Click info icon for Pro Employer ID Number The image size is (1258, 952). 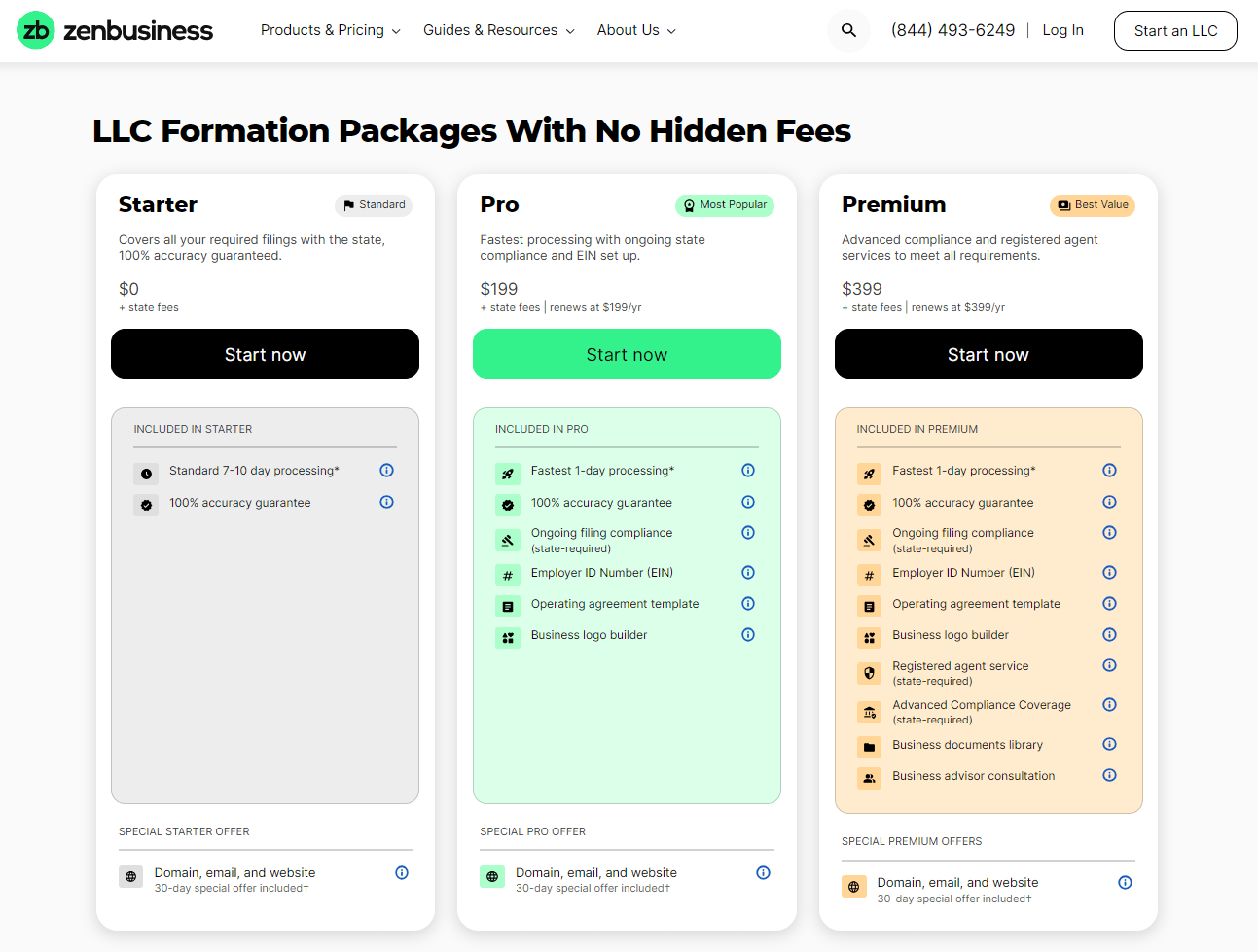tap(748, 572)
